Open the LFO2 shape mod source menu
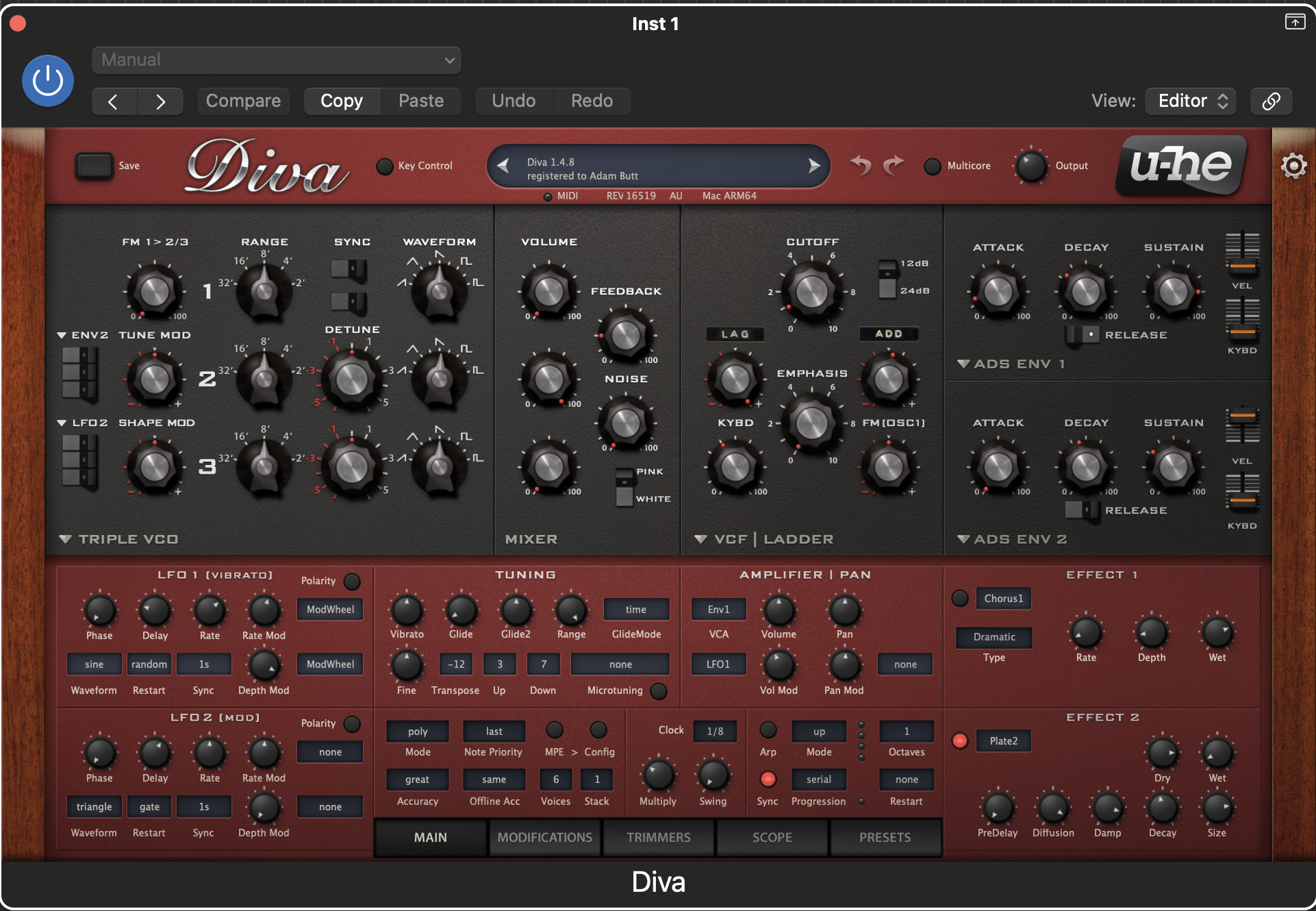Screen dimensions: 1316x911 pos(83,423)
